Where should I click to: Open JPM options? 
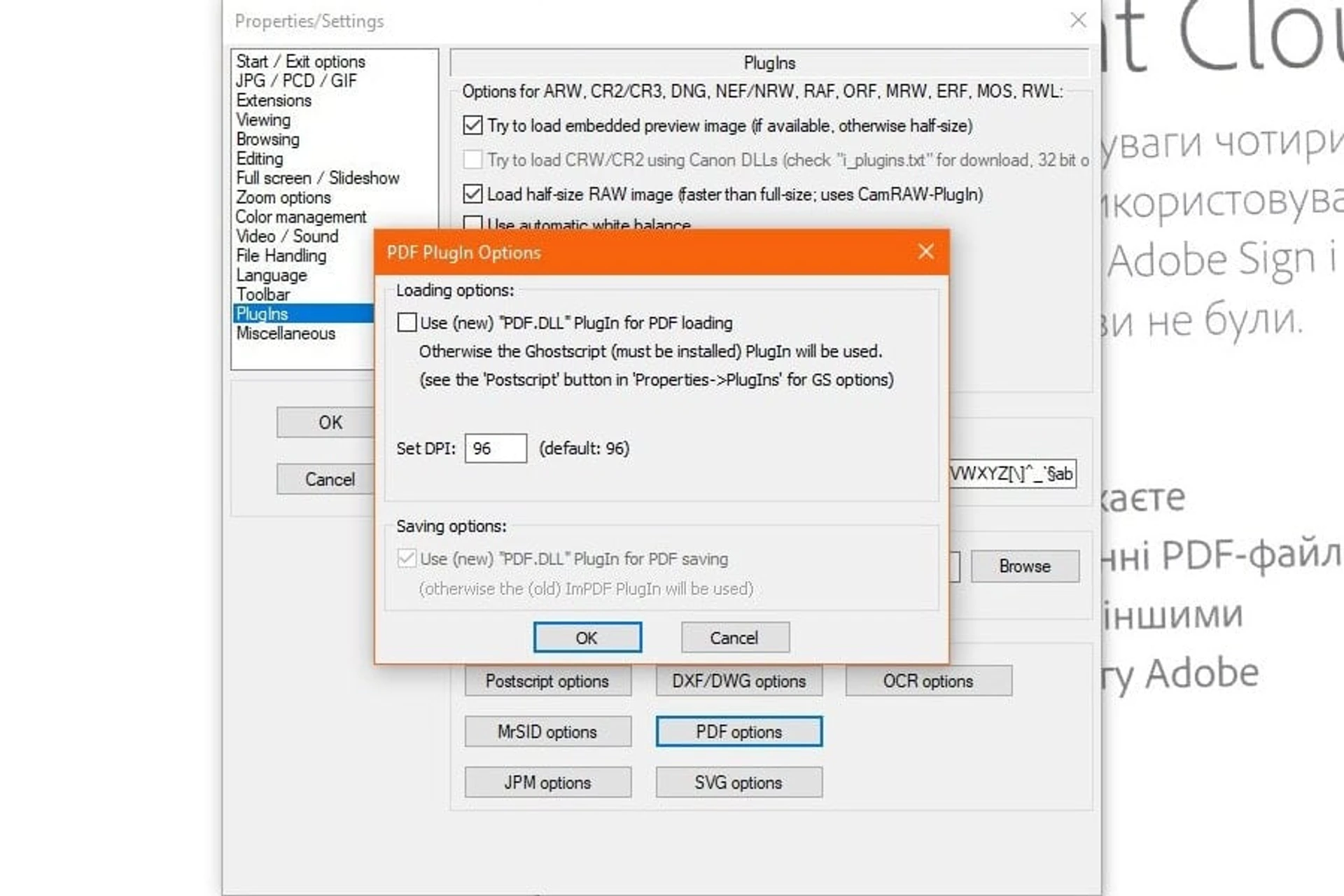[x=547, y=783]
